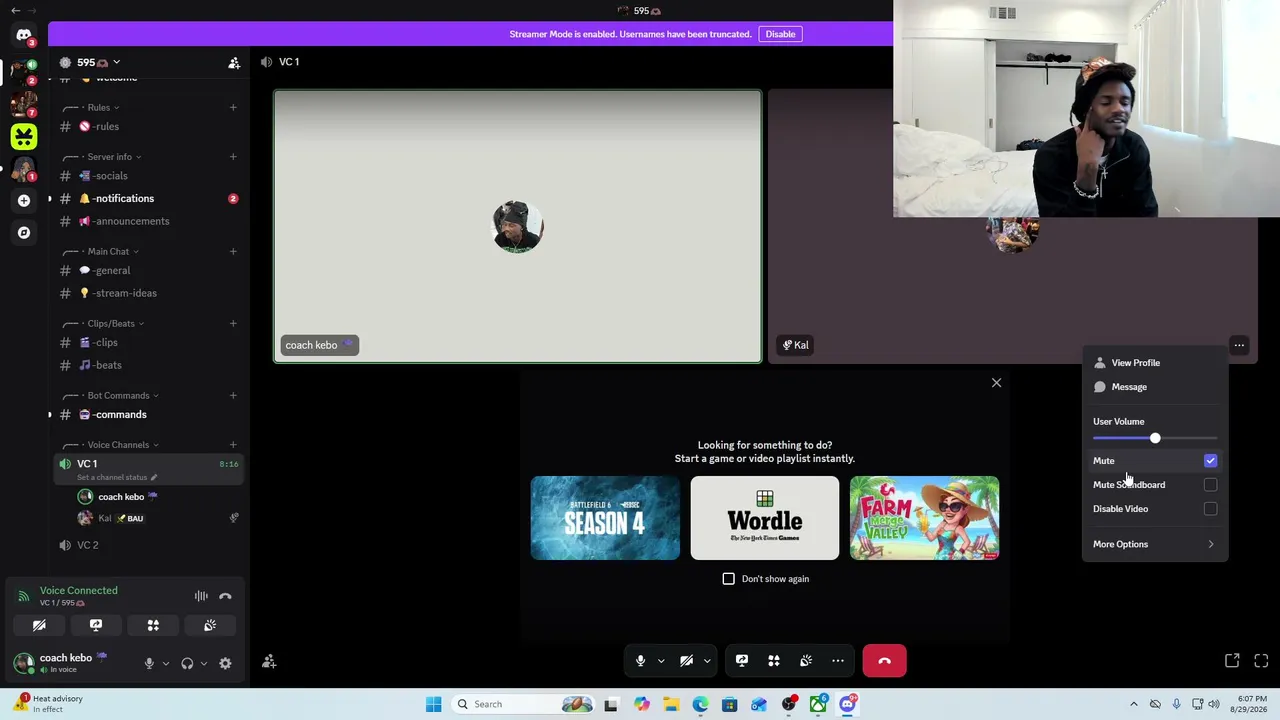Click the Add a Server plus icon
The height and width of the screenshot is (720, 1280).
coord(24,200)
